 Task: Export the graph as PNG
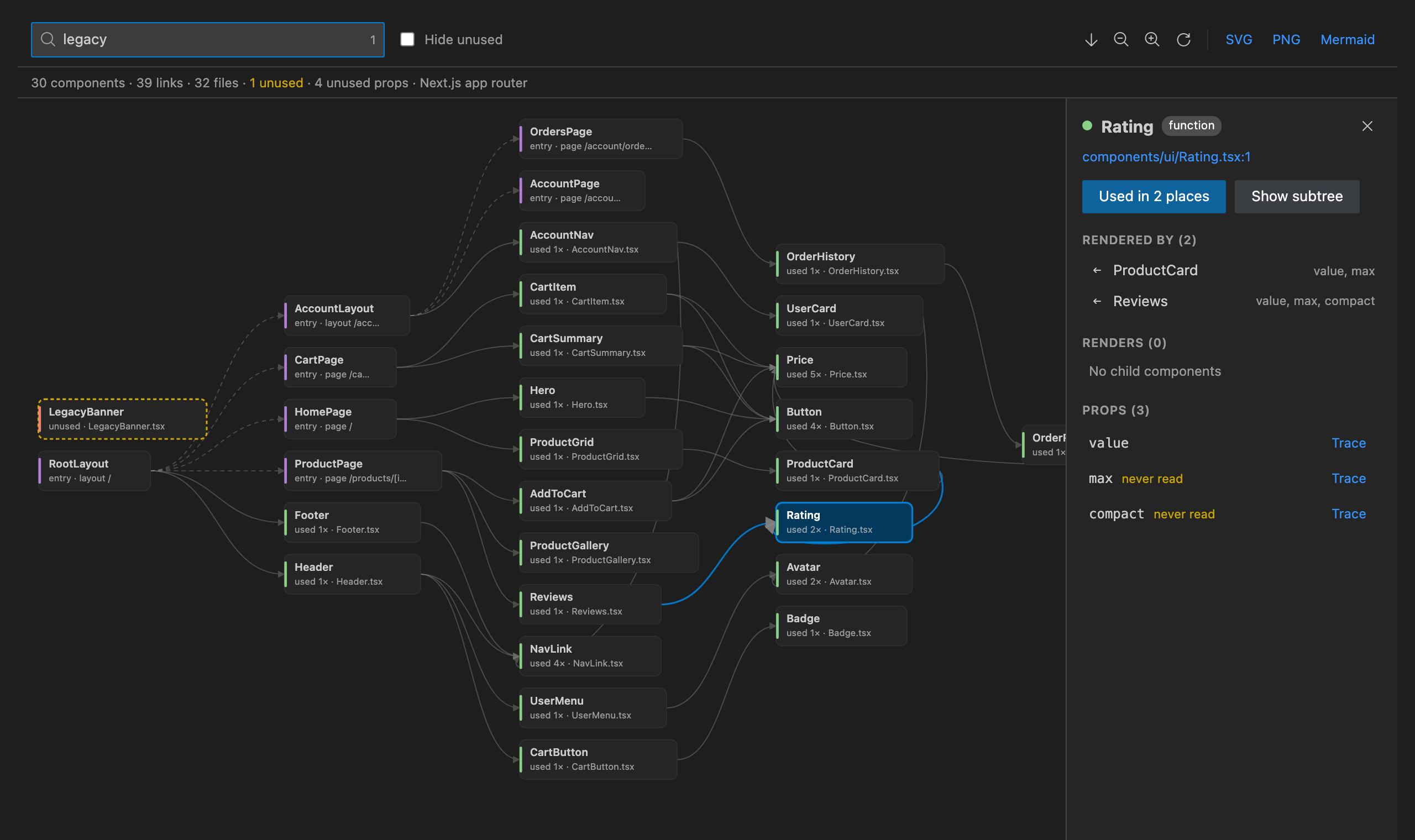pos(1286,40)
